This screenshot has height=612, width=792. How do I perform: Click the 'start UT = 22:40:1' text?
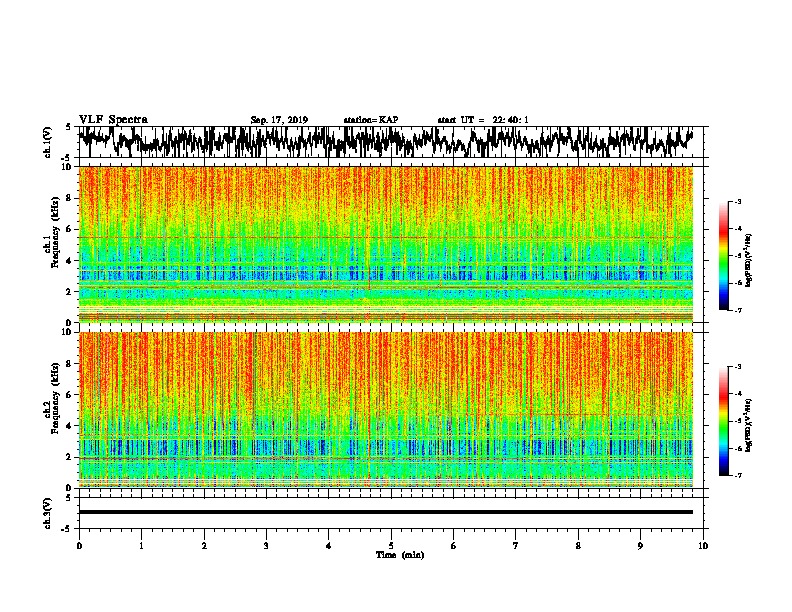[x=483, y=120]
